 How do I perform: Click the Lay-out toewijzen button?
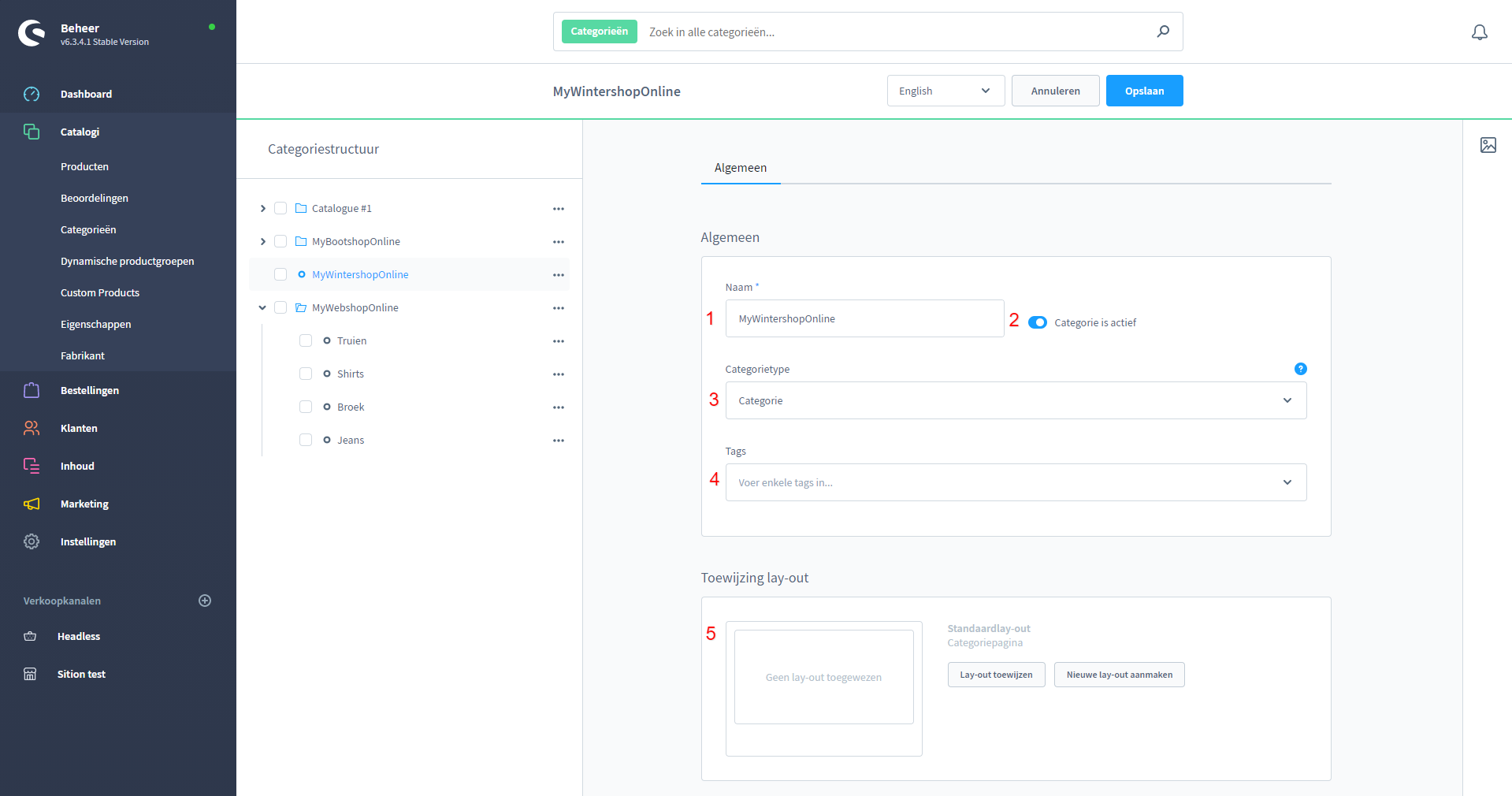pos(995,675)
